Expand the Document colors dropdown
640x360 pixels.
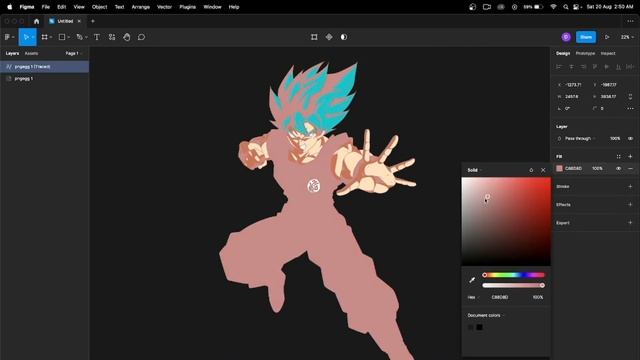tap(486, 316)
